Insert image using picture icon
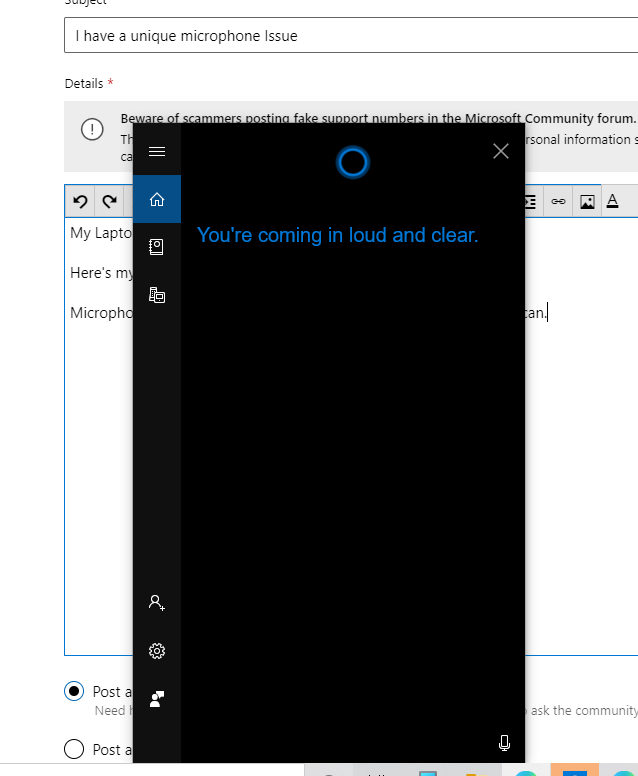The width and height of the screenshot is (638, 776). (x=588, y=201)
